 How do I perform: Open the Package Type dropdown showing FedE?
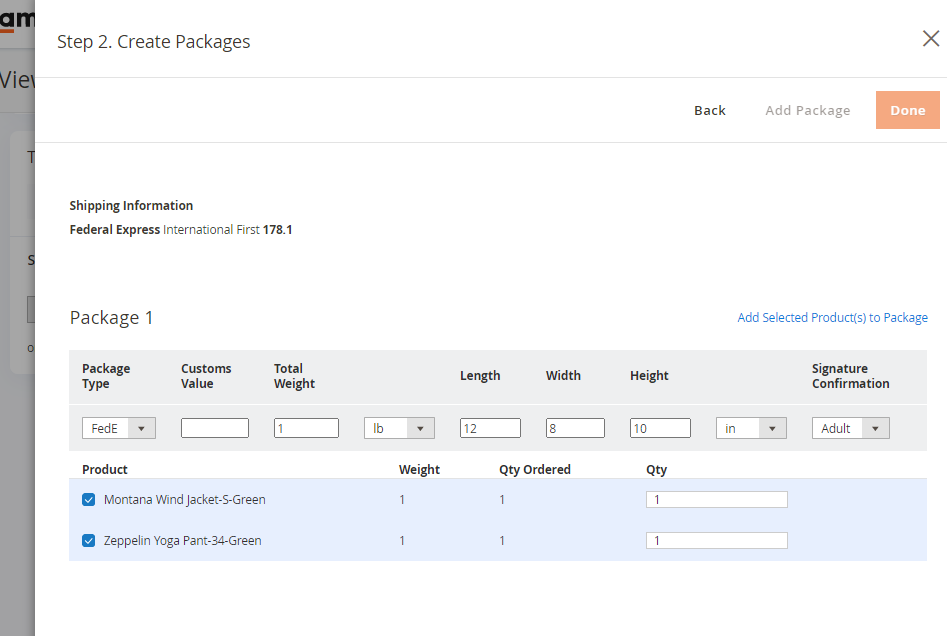point(118,427)
